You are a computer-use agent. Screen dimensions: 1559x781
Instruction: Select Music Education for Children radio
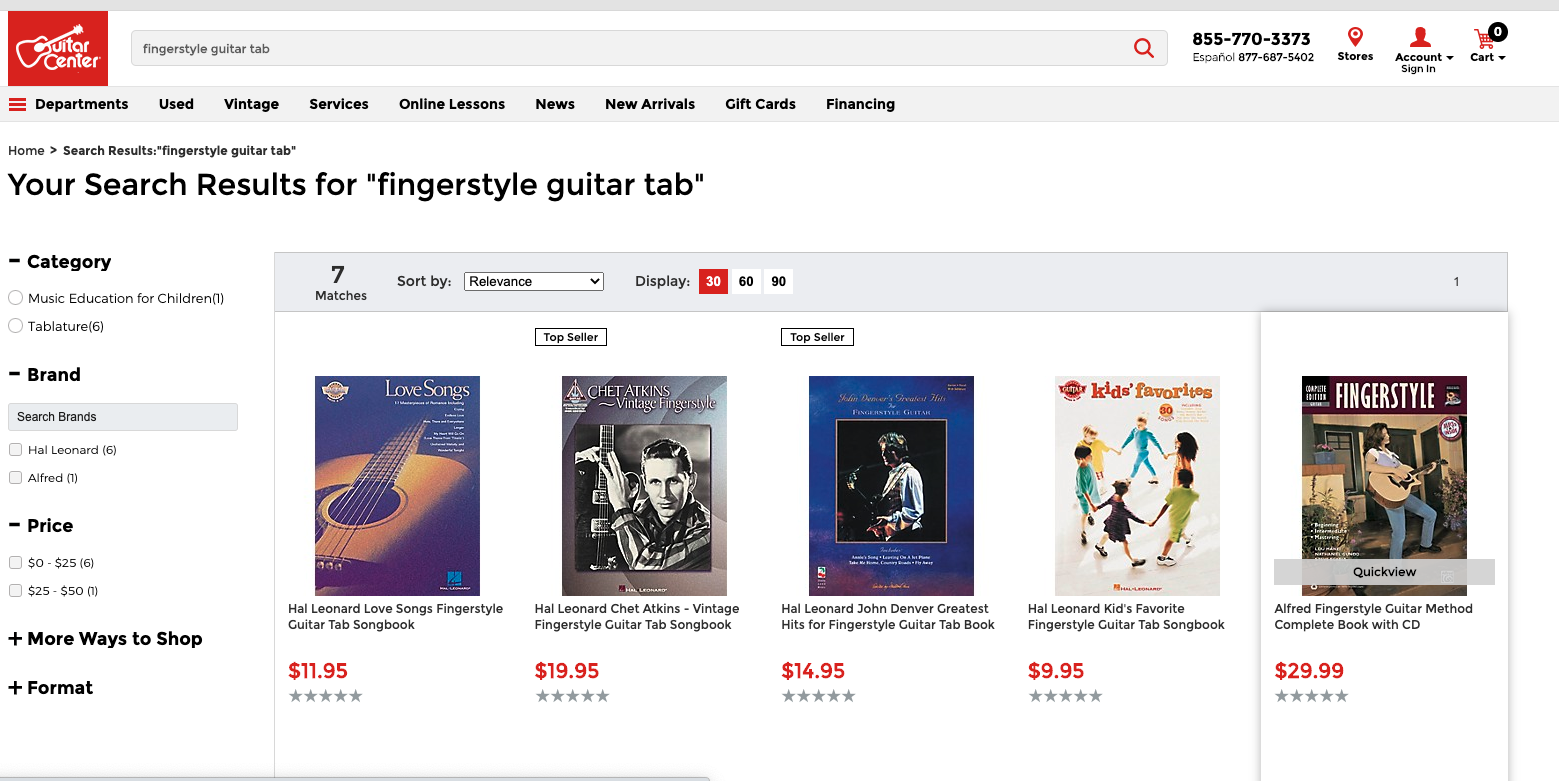tap(15, 298)
